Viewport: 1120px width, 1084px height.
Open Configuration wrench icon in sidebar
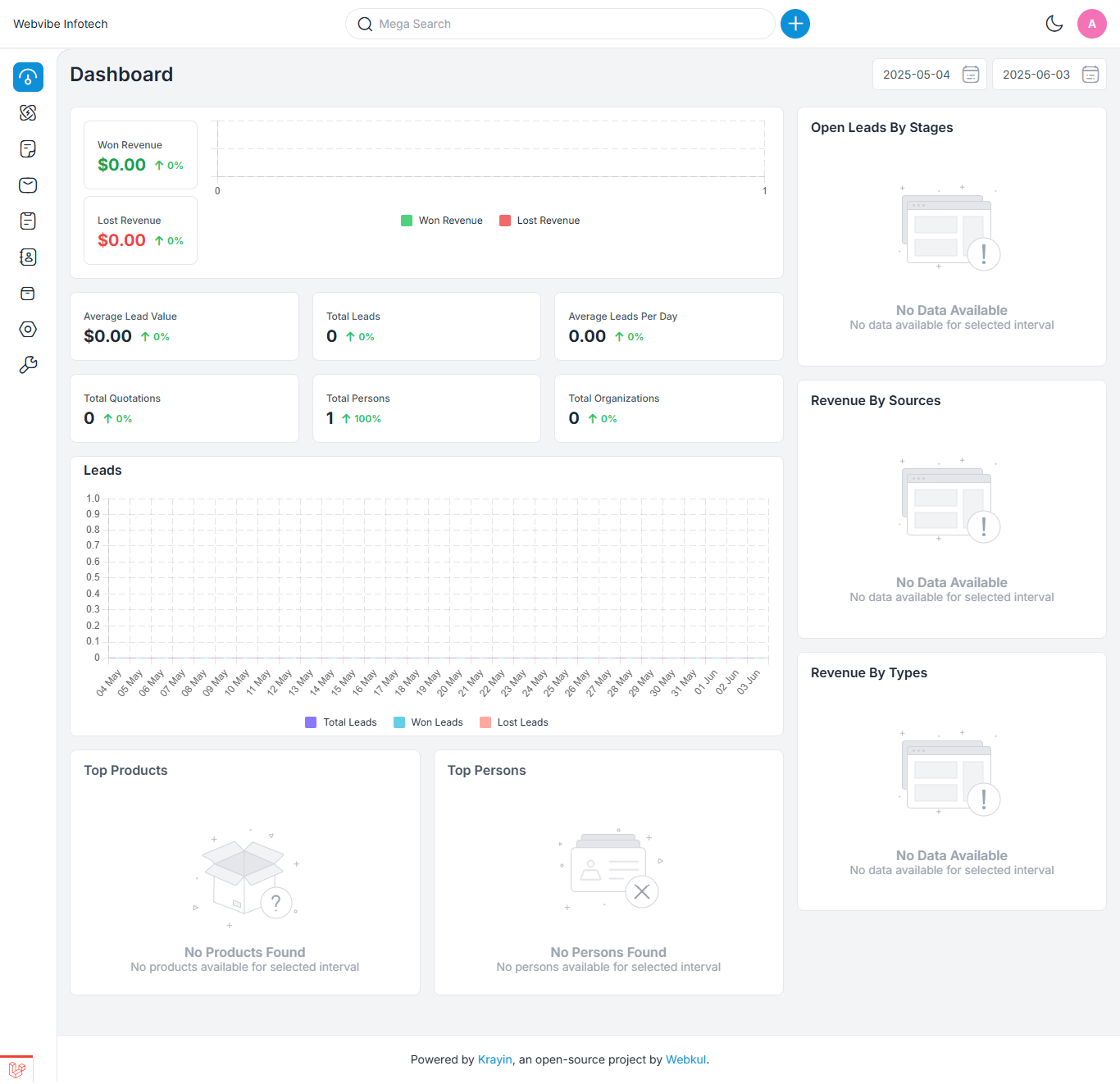click(28, 365)
